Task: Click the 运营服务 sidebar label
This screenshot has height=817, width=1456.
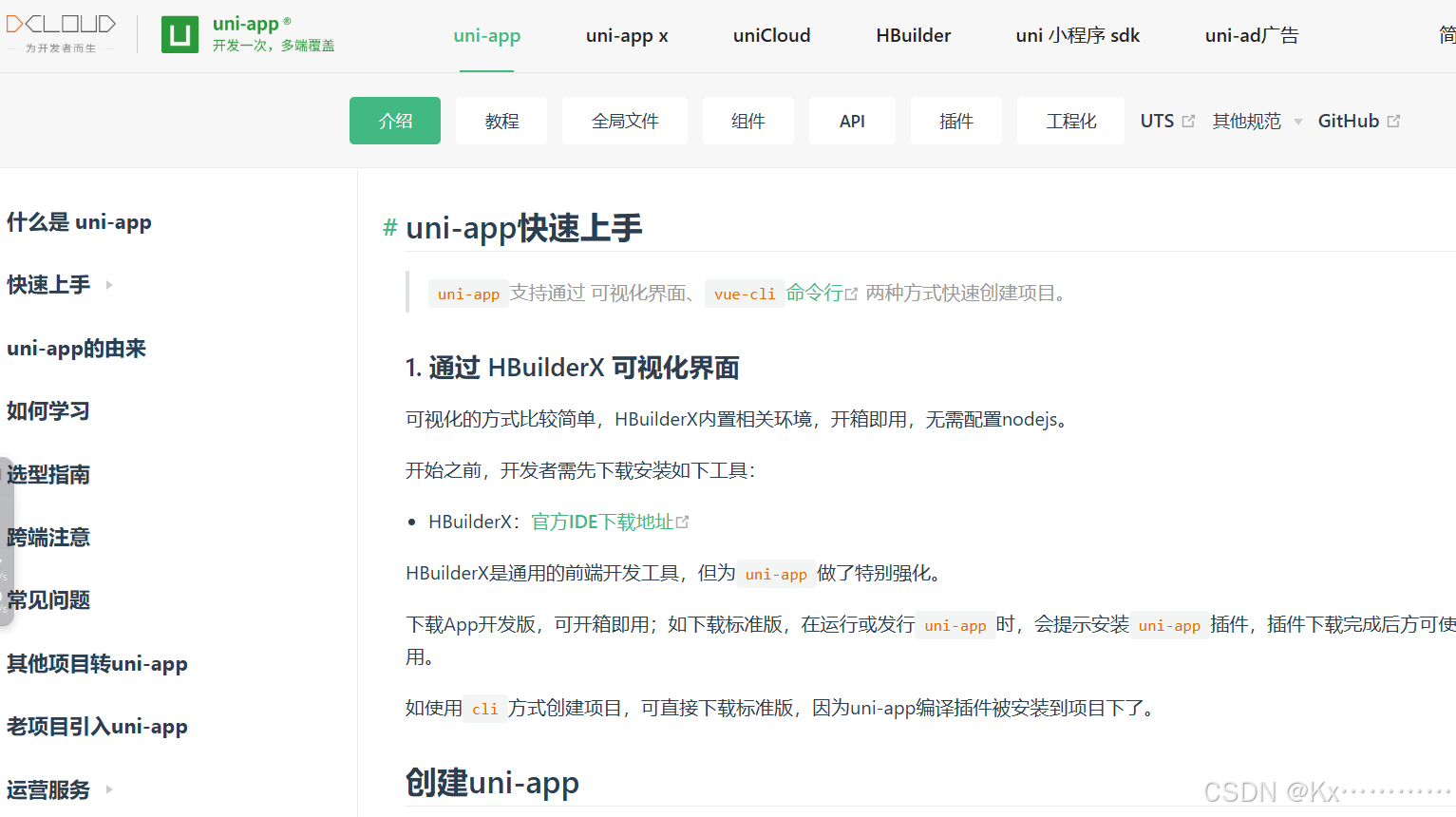Action: pyautogui.click(x=48, y=789)
